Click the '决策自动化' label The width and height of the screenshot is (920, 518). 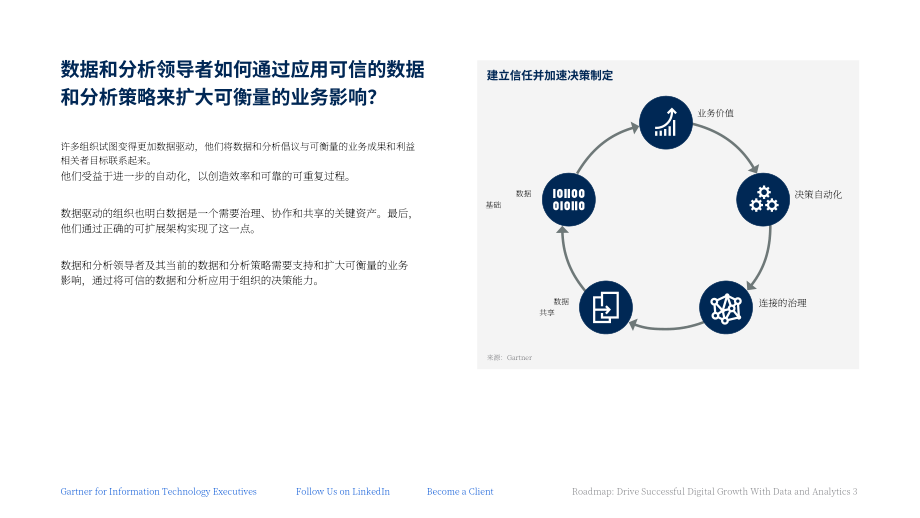pos(818,194)
